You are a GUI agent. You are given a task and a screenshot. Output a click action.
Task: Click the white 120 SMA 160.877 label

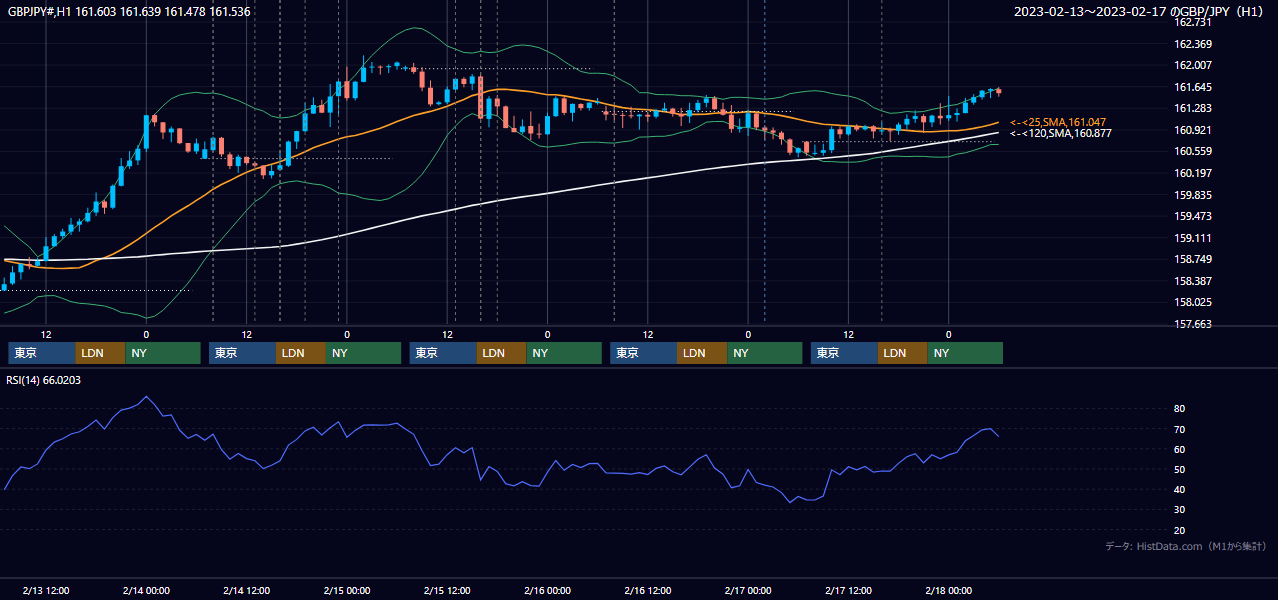(x=1060, y=133)
